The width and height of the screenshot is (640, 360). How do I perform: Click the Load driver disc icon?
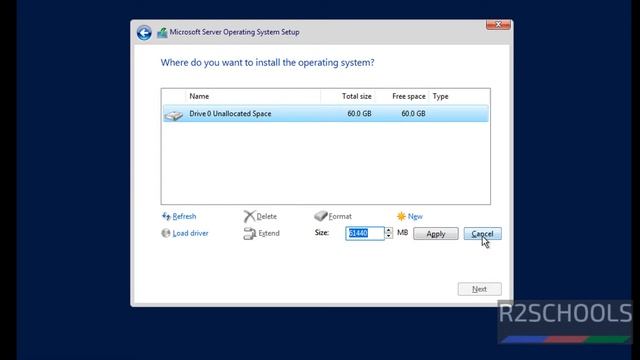[166, 233]
